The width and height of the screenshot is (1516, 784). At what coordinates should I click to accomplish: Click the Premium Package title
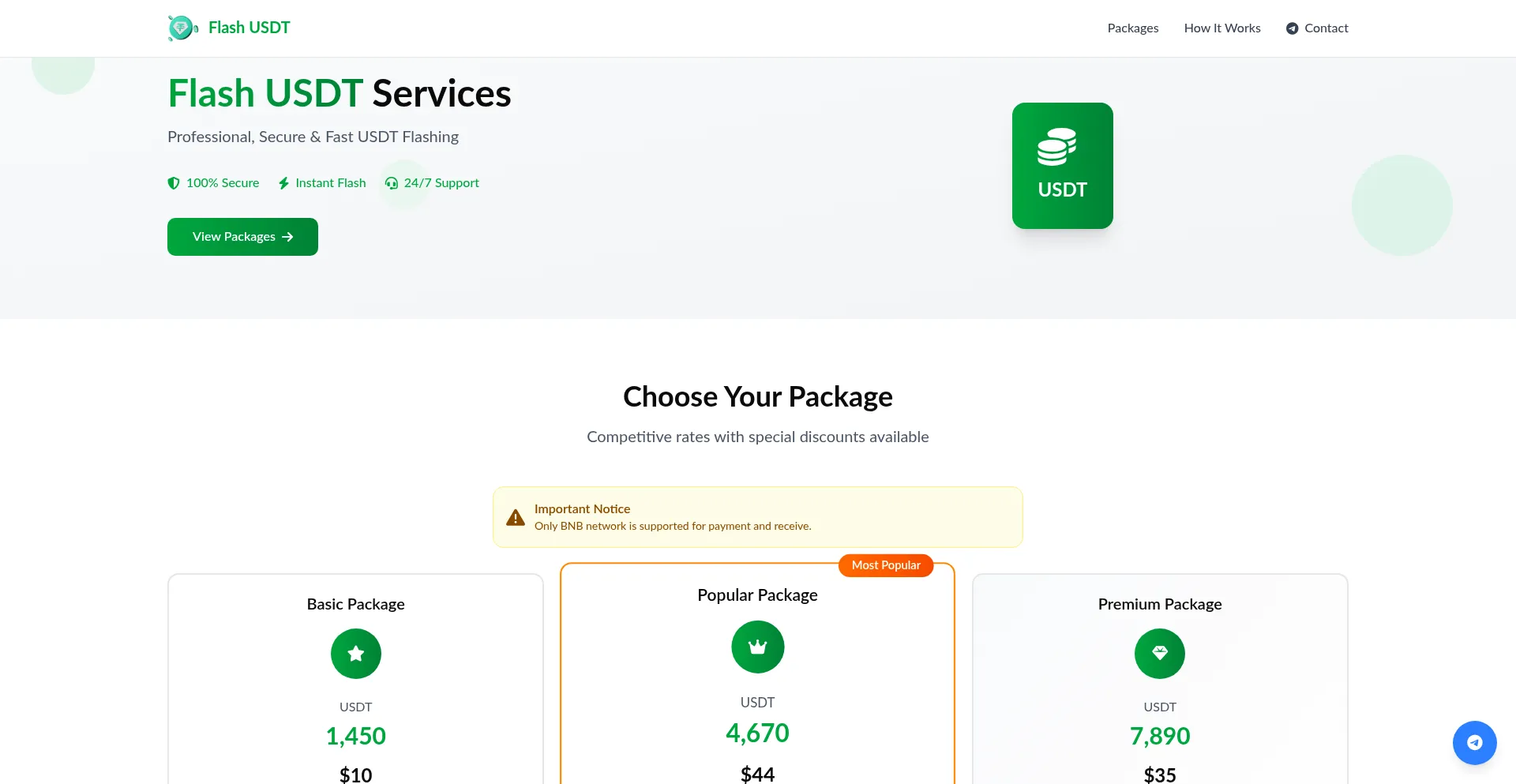click(x=1159, y=604)
